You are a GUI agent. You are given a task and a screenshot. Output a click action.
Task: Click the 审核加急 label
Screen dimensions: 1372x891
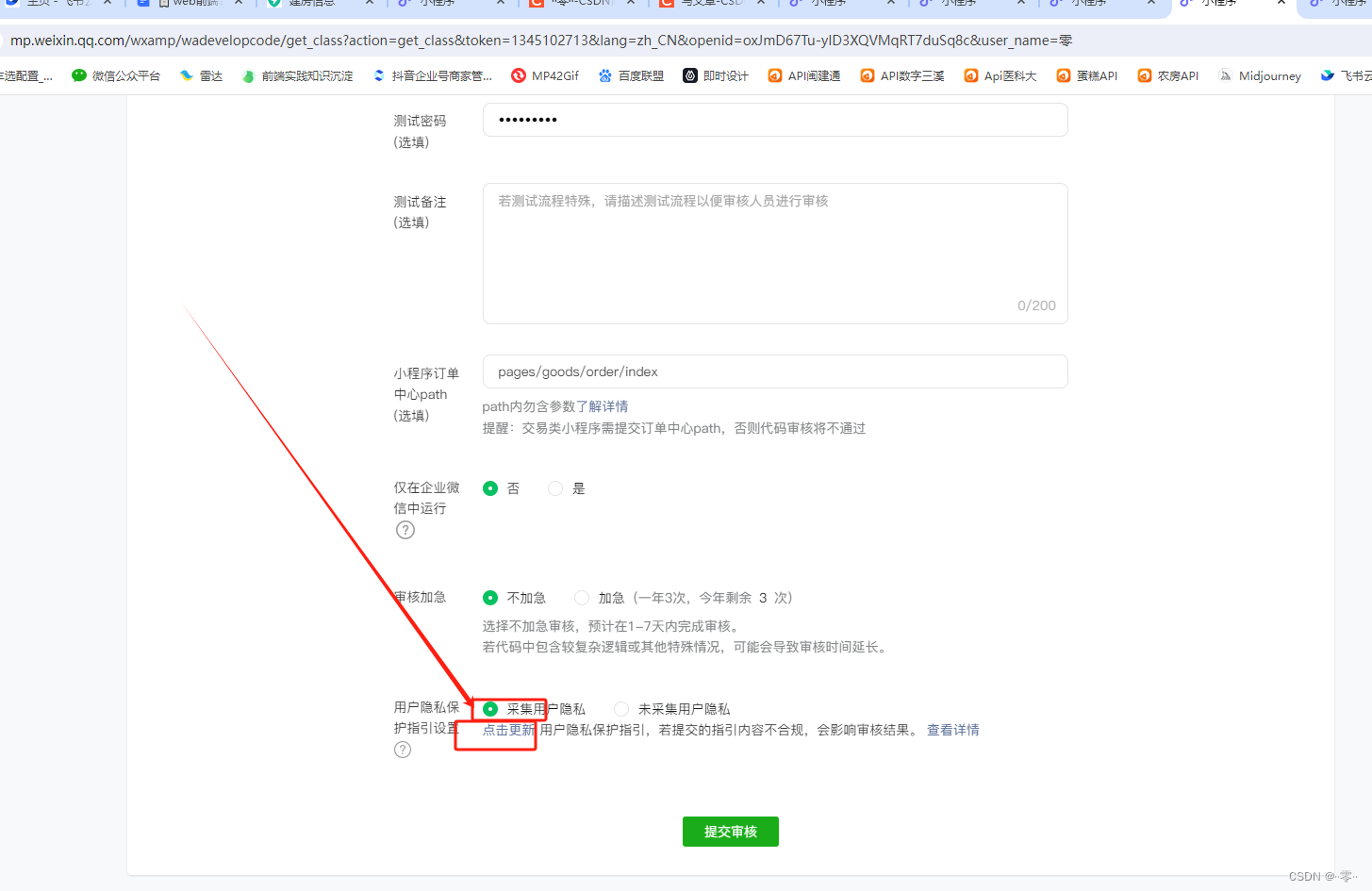[421, 597]
